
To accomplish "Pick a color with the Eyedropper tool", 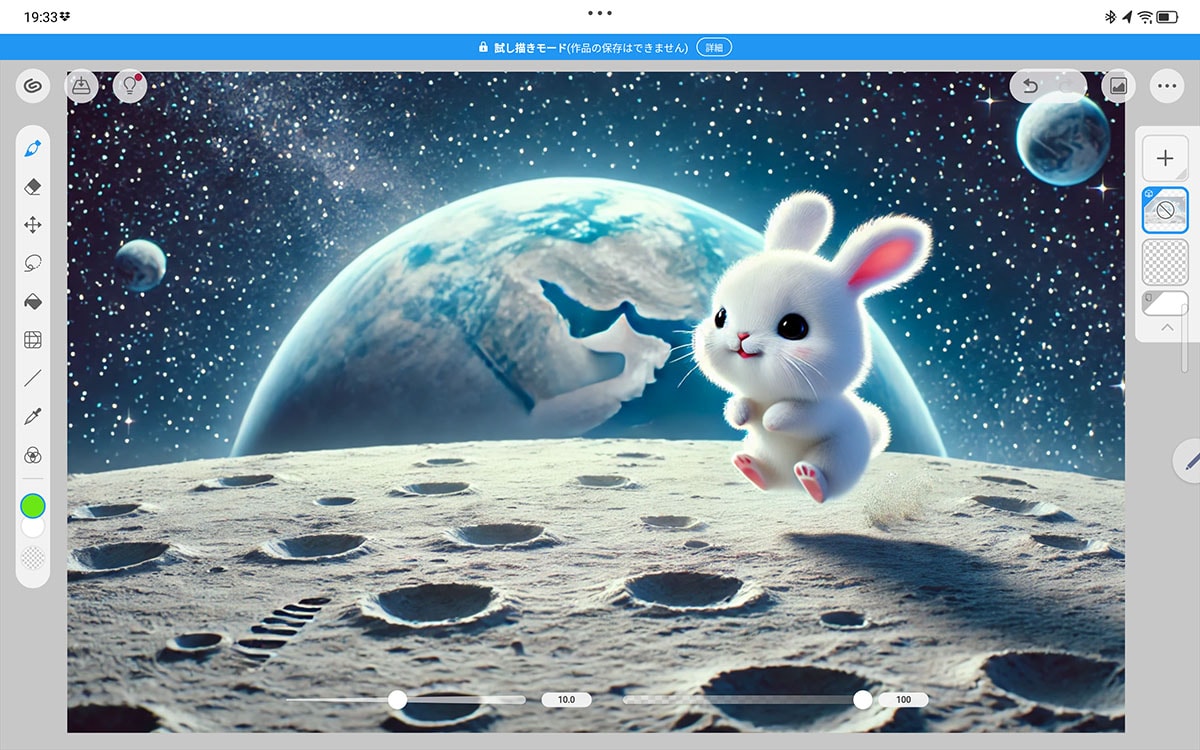I will point(31,415).
